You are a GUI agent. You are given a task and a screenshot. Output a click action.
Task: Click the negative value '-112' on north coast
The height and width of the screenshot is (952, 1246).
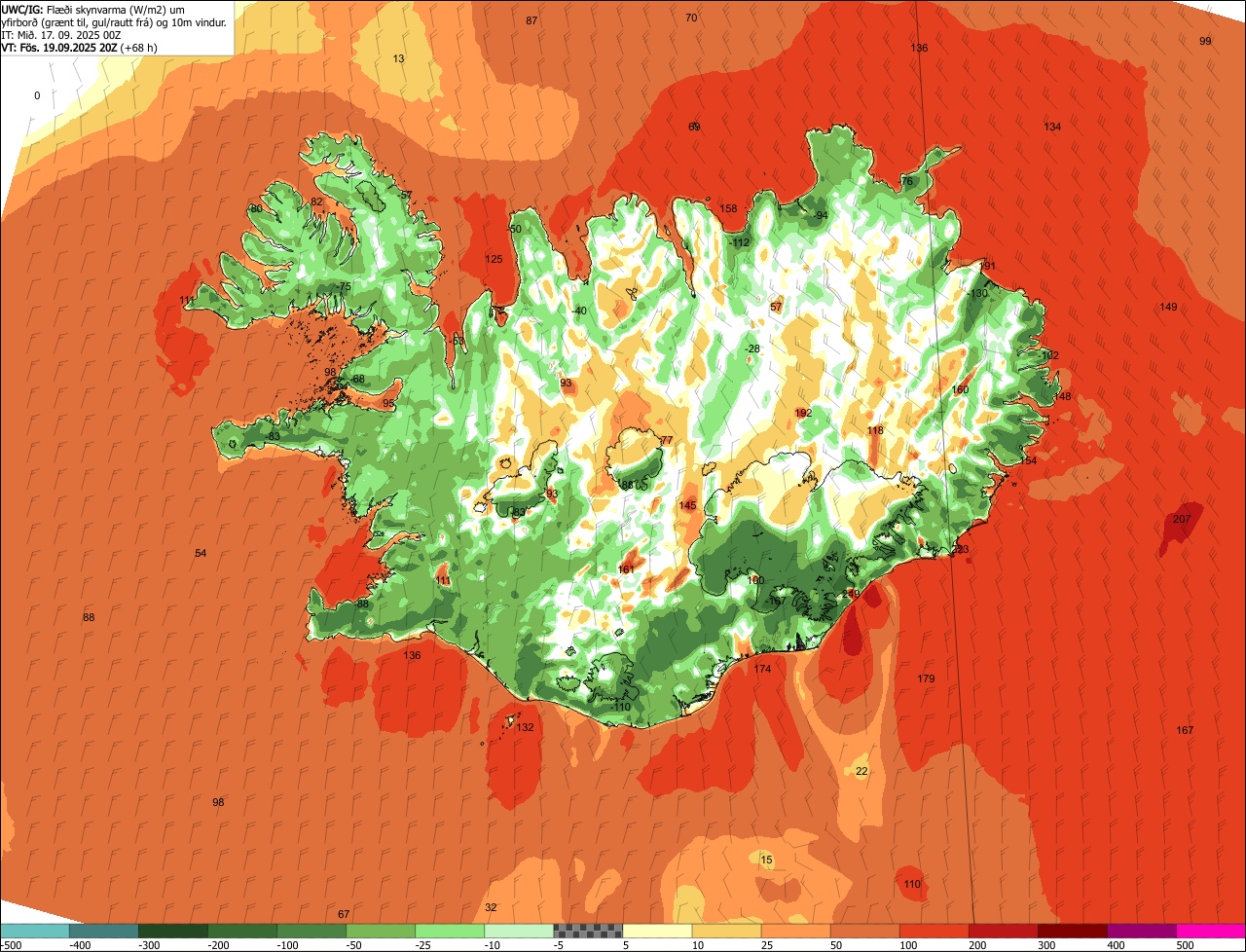(740, 242)
